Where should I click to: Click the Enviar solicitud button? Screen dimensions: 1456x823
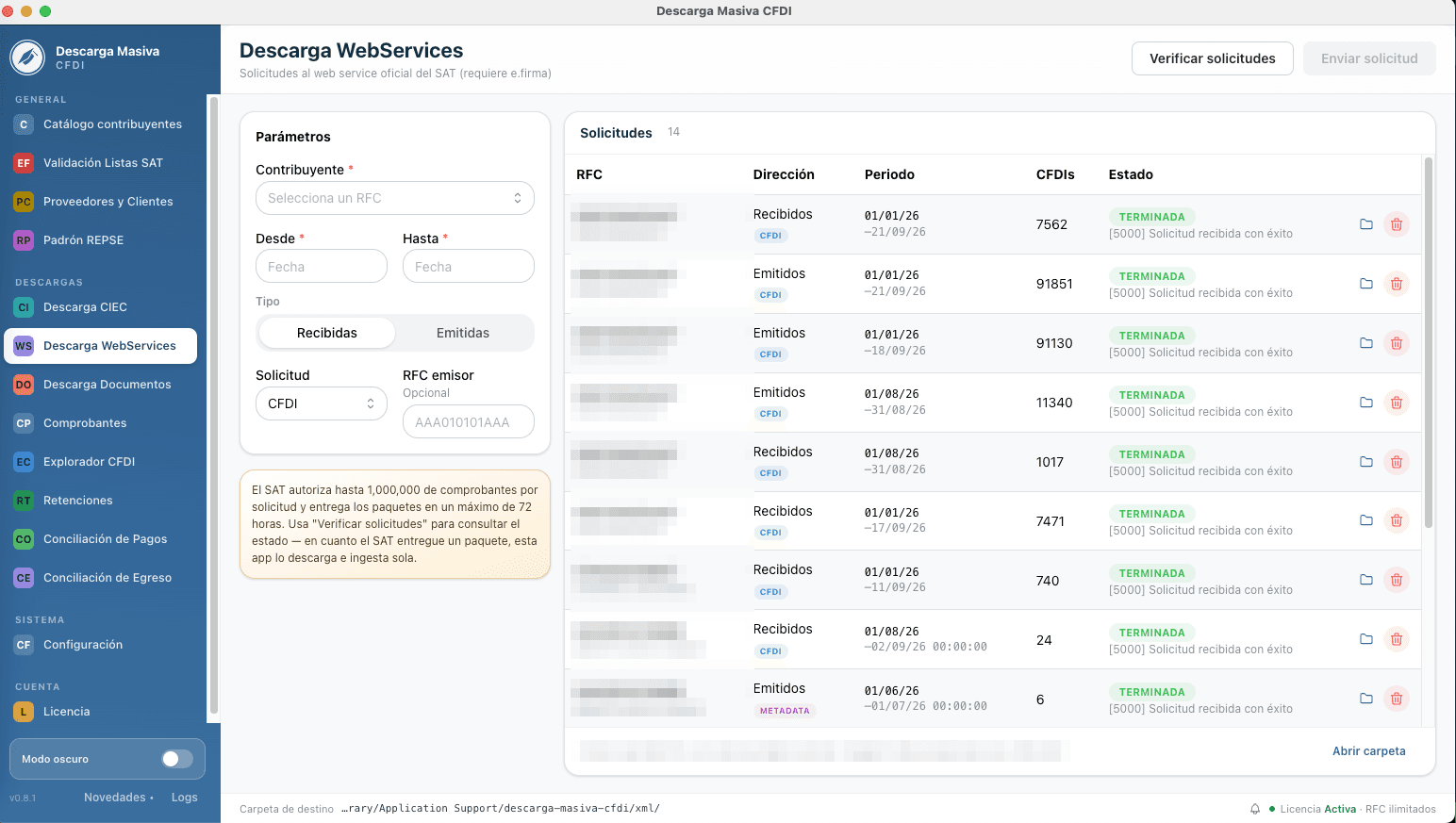tap(1369, 58)
